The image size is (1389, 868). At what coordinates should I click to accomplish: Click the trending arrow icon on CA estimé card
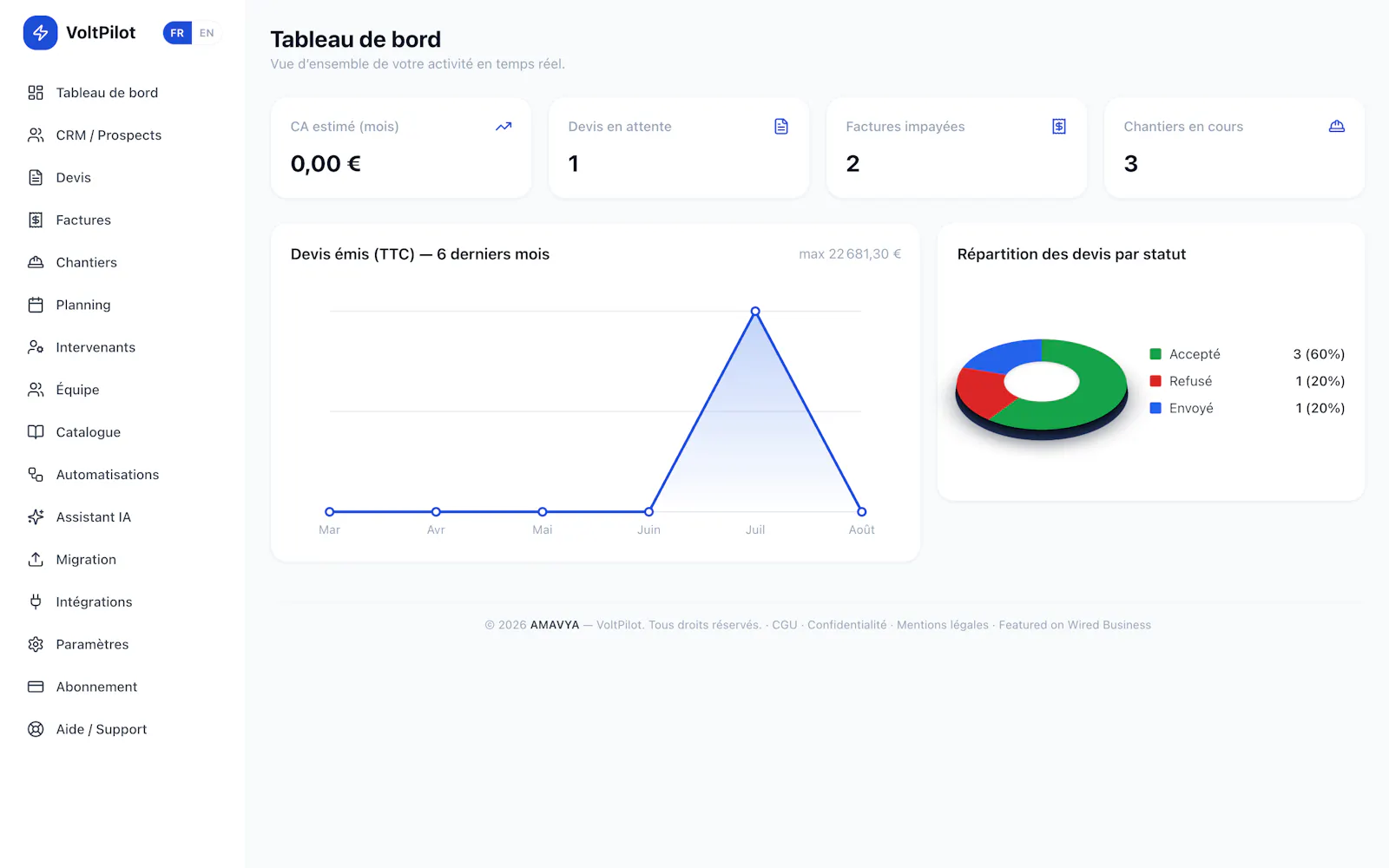pyautogui.click(x=504, y=127)
